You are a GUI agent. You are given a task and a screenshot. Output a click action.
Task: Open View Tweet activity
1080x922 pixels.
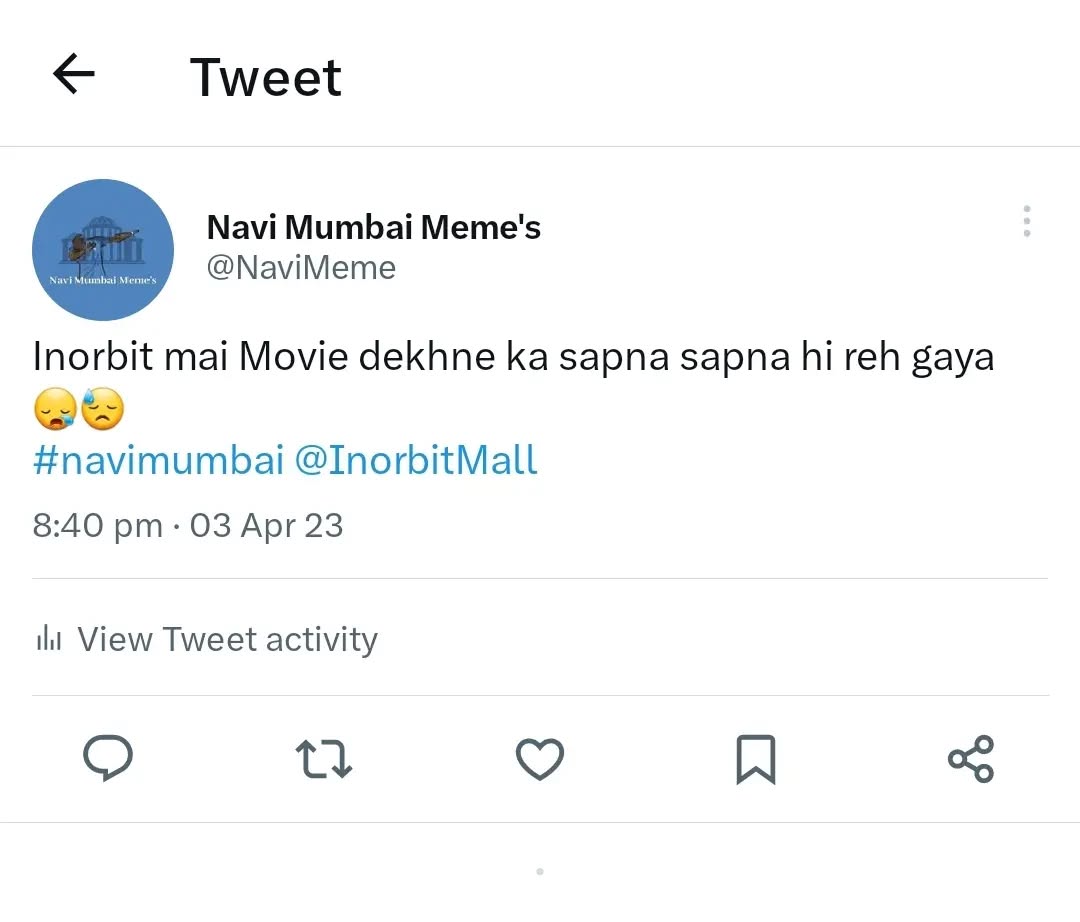click(x=227, y=639)
